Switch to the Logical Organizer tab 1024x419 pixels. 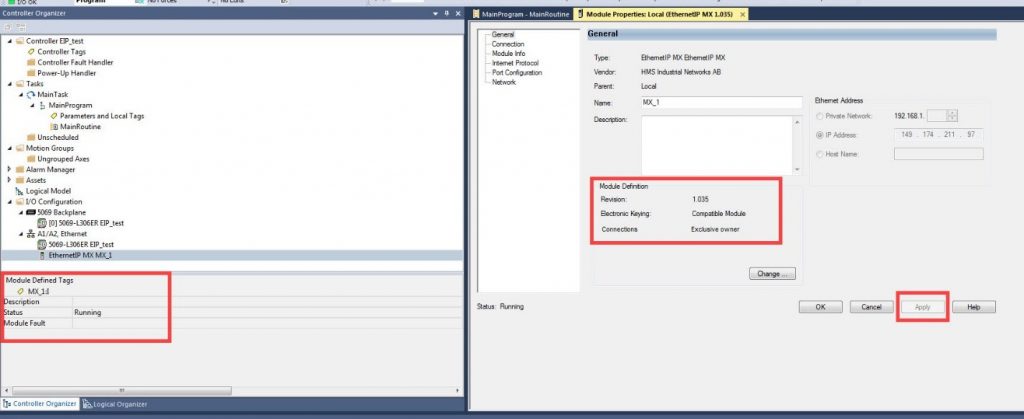116,404
